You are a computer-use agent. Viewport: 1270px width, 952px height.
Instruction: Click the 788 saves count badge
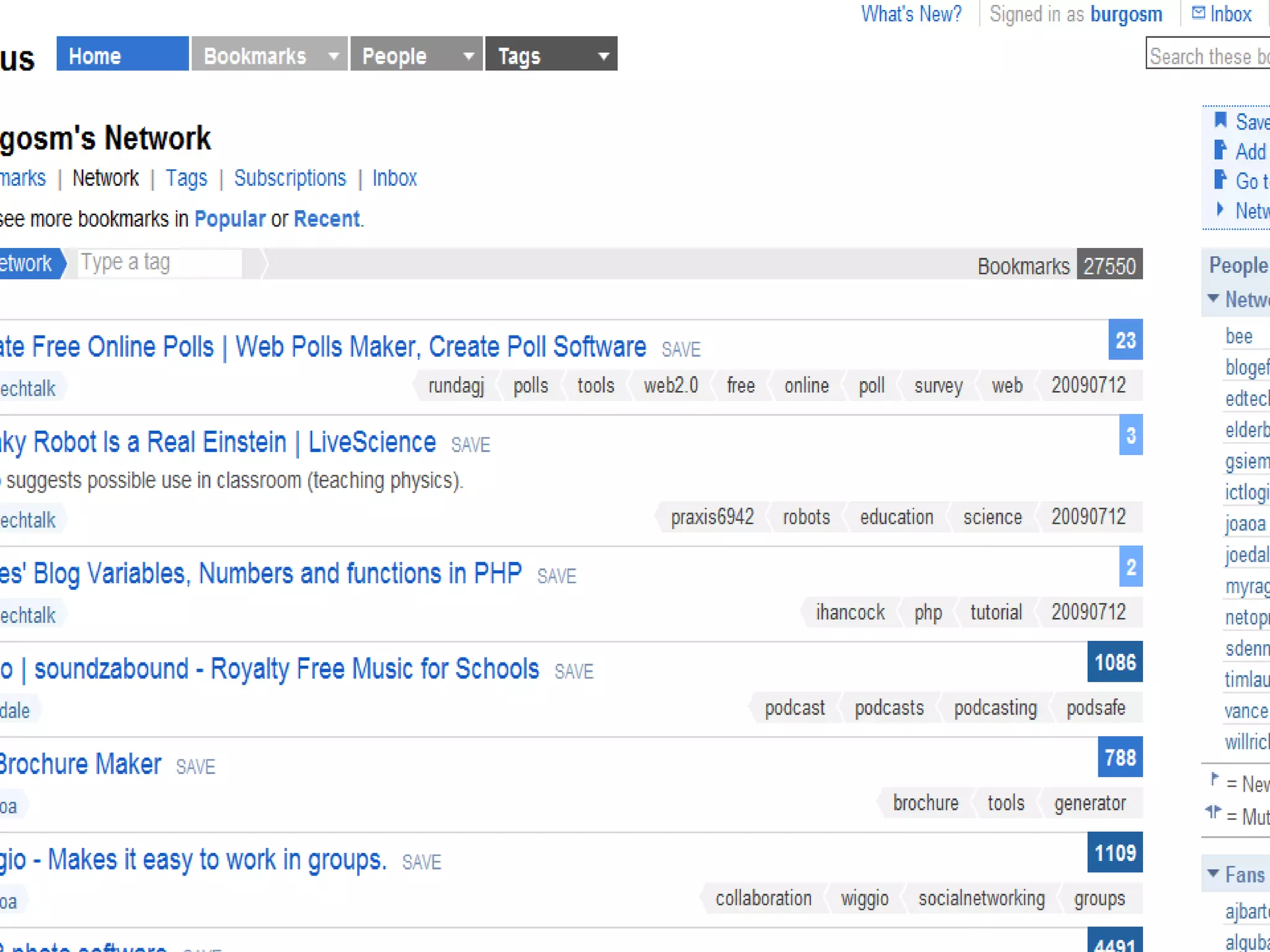click(x=1119, y=757)
